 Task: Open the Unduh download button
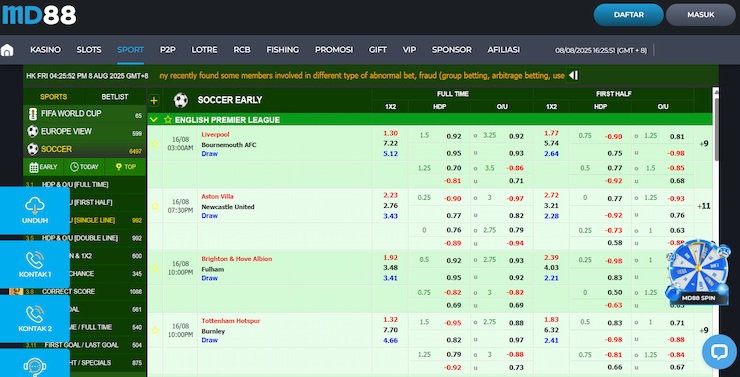click(35, 210)
